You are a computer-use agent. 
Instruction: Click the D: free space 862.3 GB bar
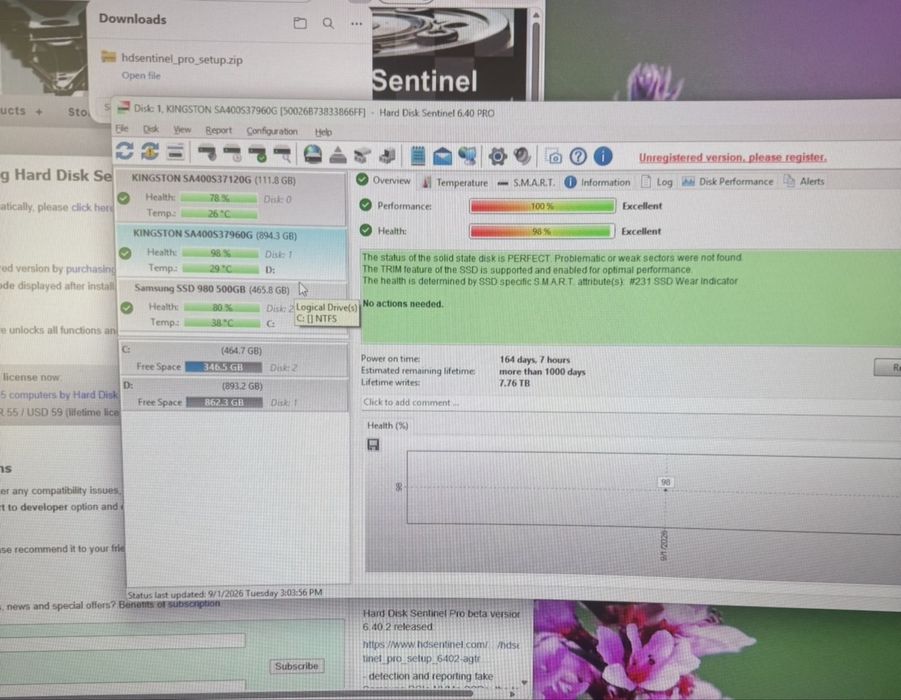(x=225, y=402)
